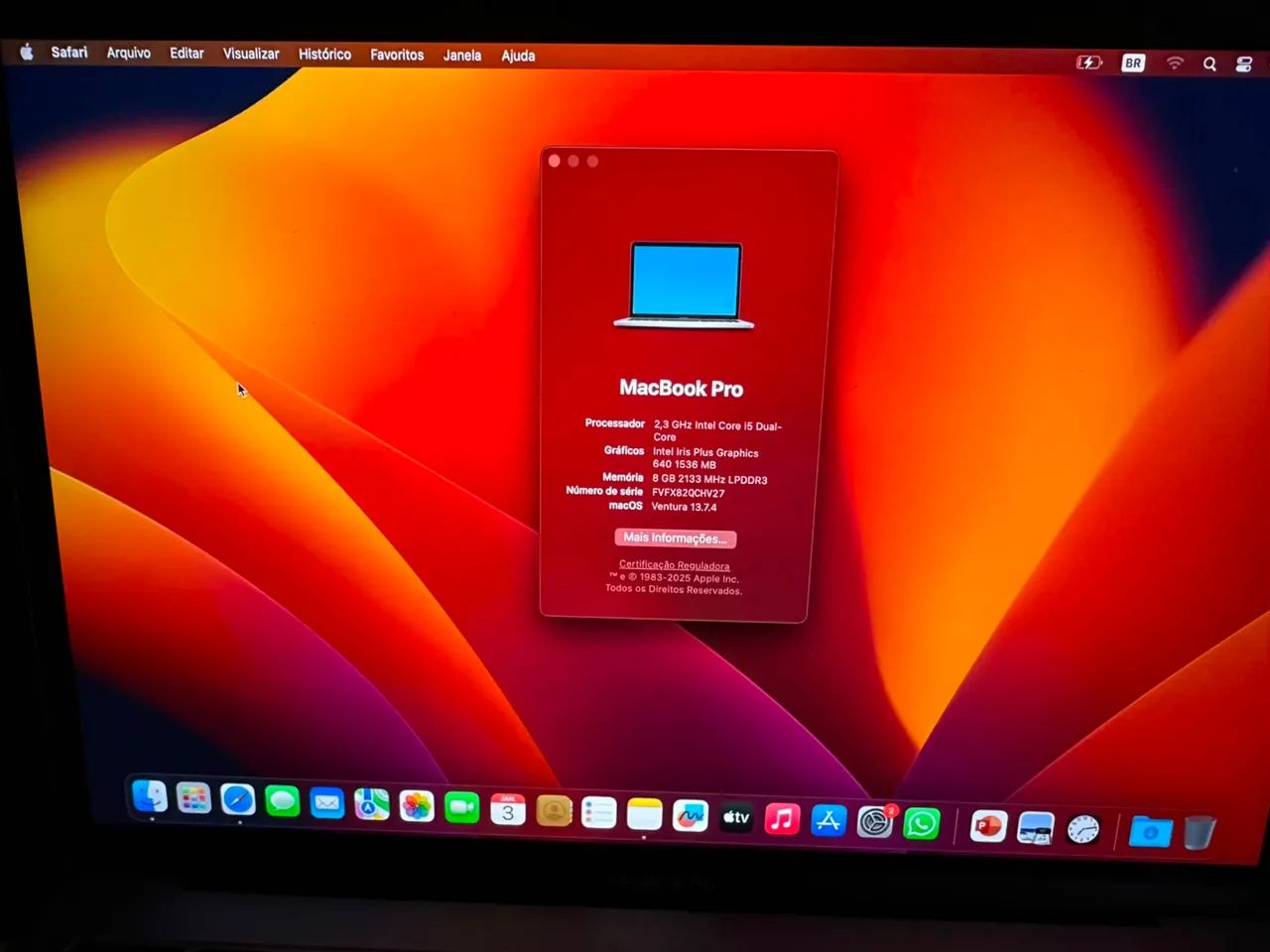The width and height of the screenshot is (1270, 952).
Task: Click the processor value 2,3 GHz Intel Core i5
Action: click(717, 431)
